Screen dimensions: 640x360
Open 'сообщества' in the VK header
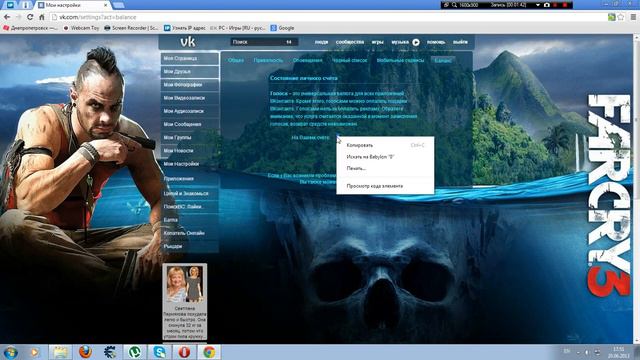tap(350, 42)
